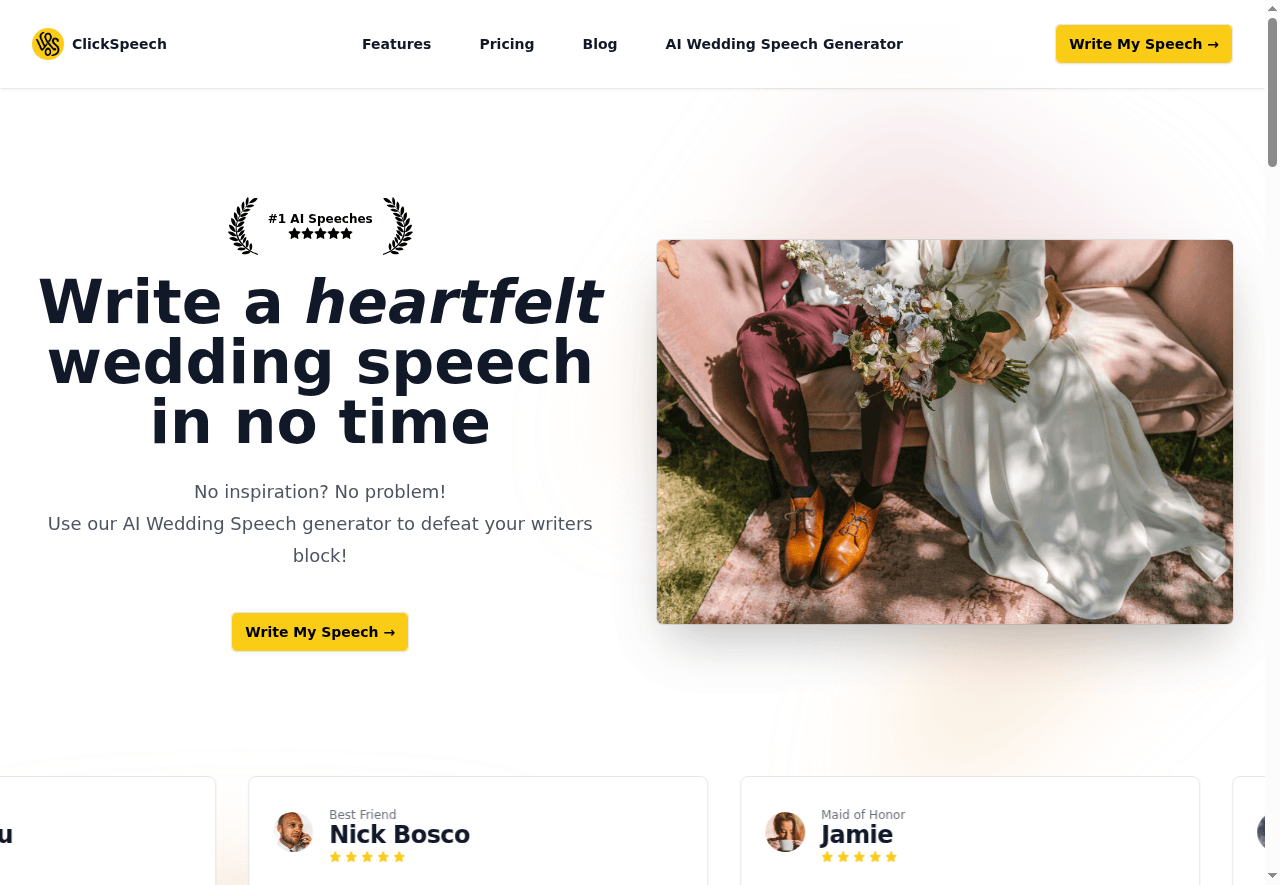Click the five stars under #1 AI Speeches
The height and width of the screenshot is (885, 1280).
pyautogui.click(x=320, y=234)
